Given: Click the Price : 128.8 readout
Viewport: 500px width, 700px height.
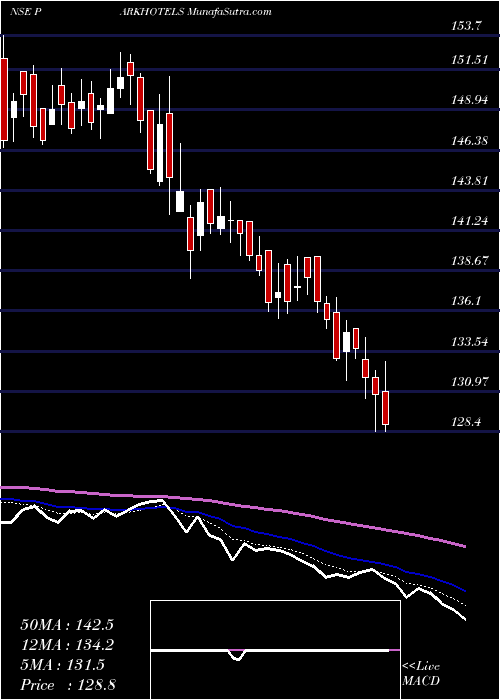Looking at the screenshot, I should (69, 685).
